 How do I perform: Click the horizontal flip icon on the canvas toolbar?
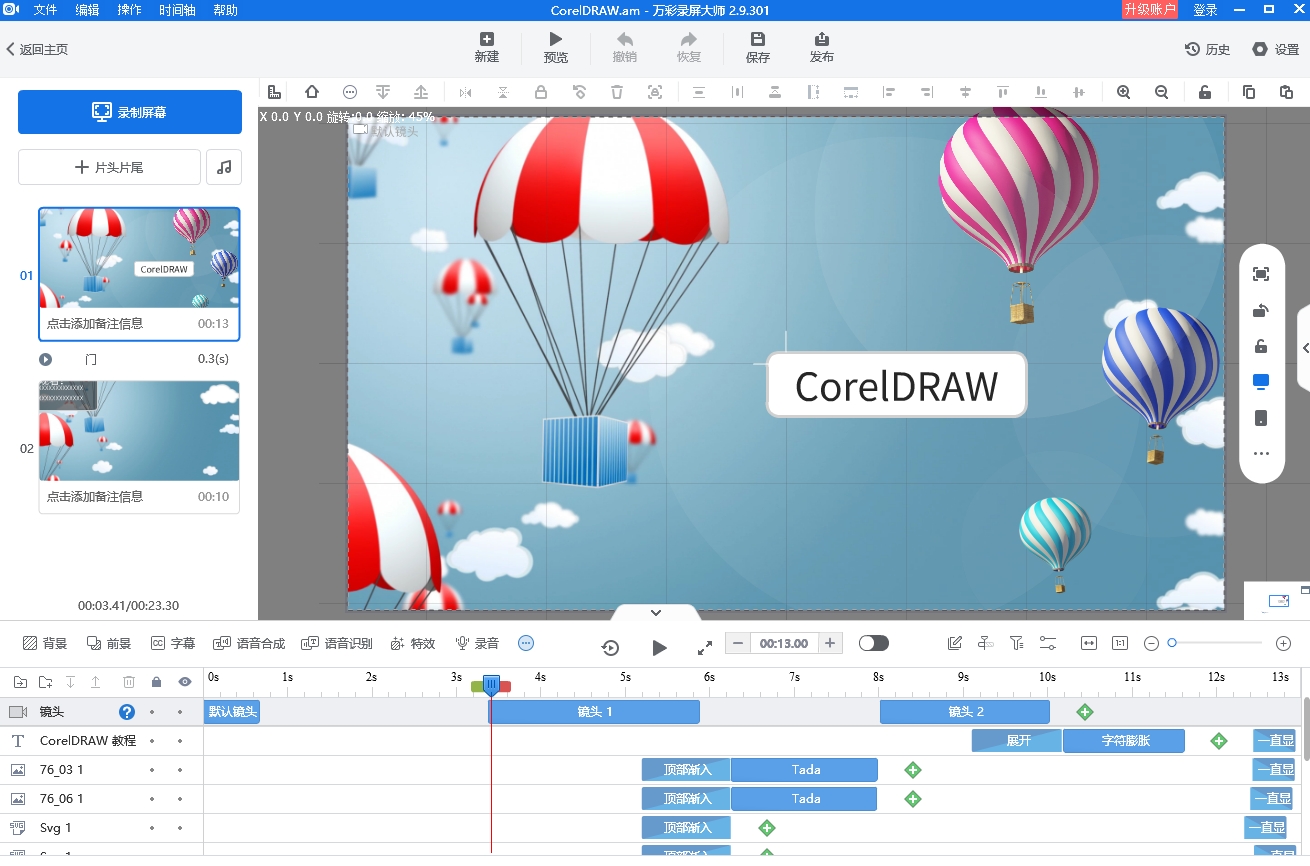[x=465, y=92]
